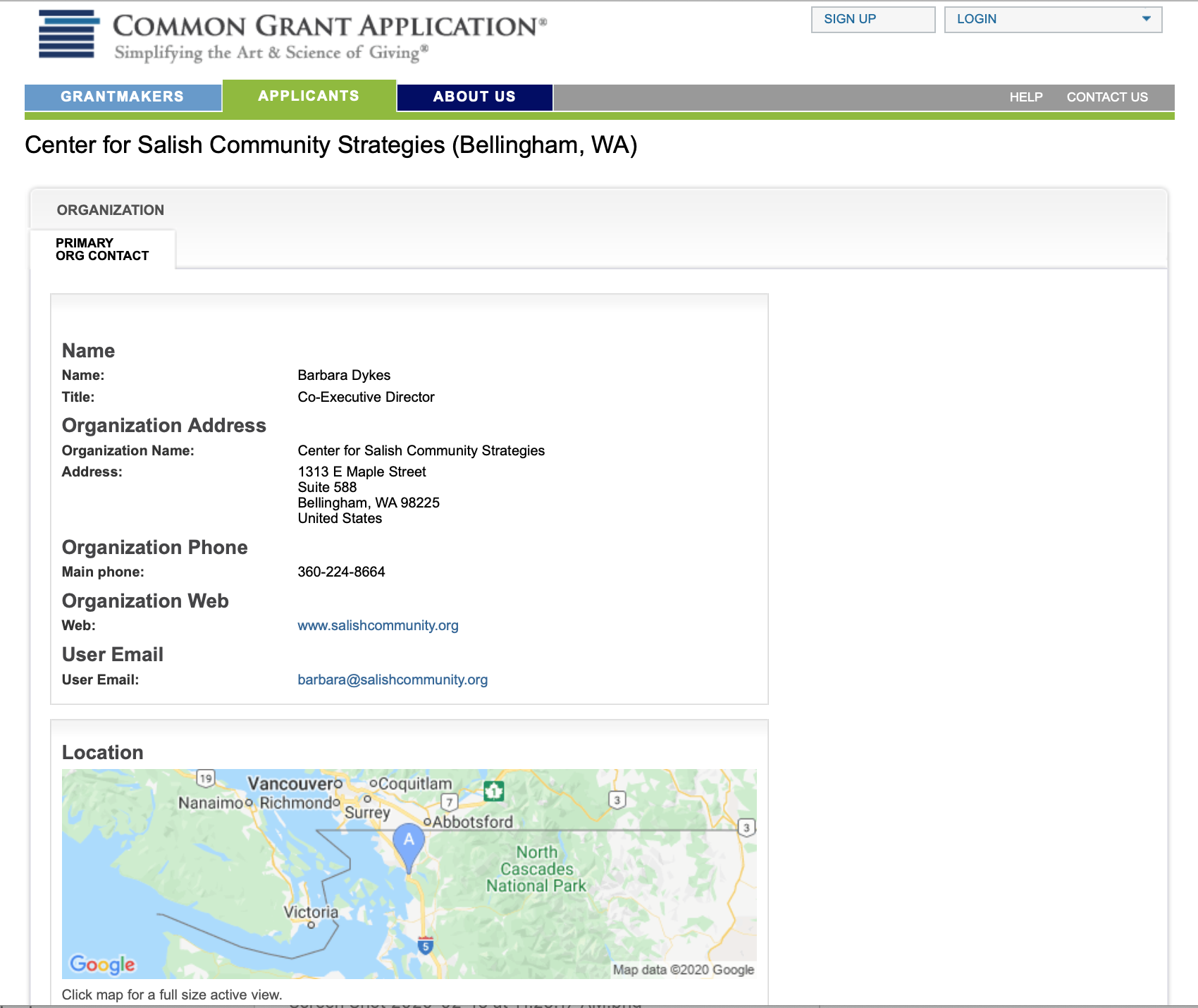This screenshot has height=1008, width=1198.
Task: Click the Common Grant Application striped logo
Action: [x=68, y=34]
